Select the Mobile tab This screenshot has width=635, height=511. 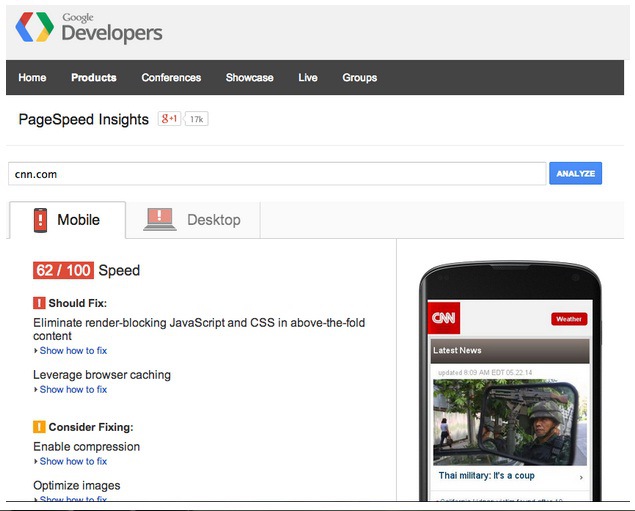click(68, 220)
